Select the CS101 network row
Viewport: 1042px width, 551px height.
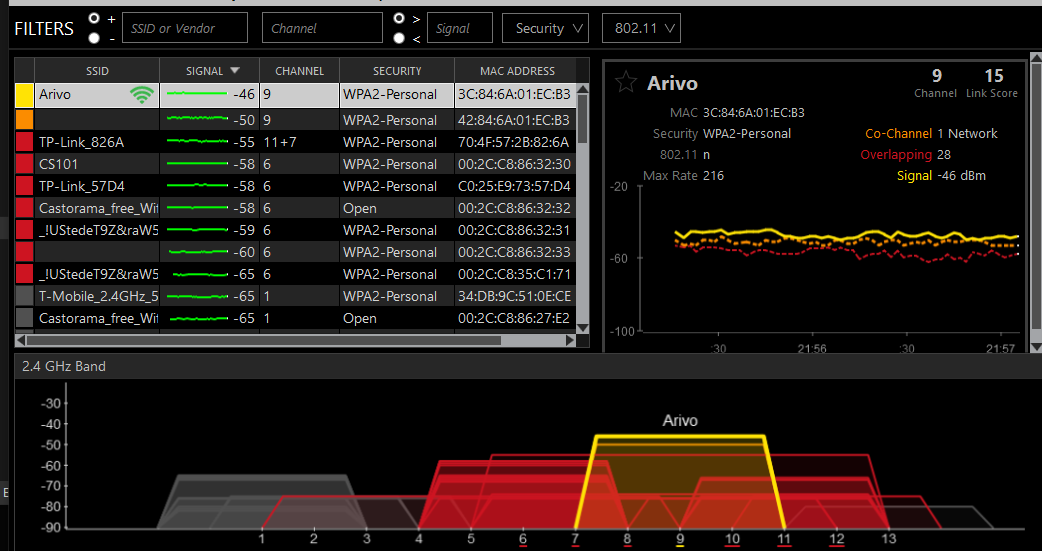296,164
